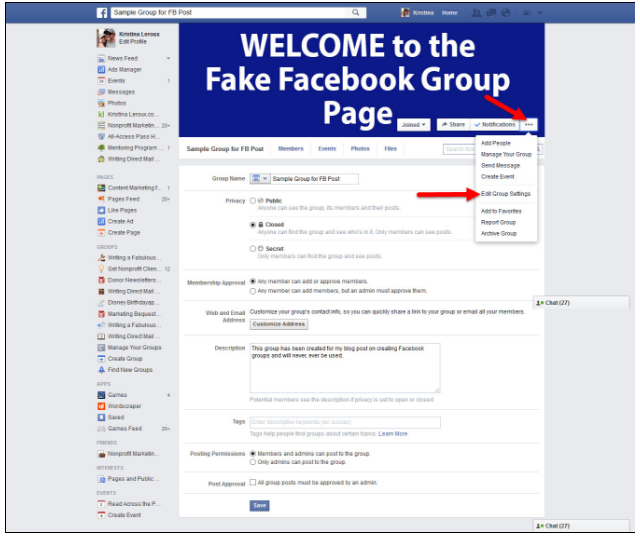This screenshot has width=640, height=538.
Task: Open the notifications globe icon
Action: click(506, 13)
